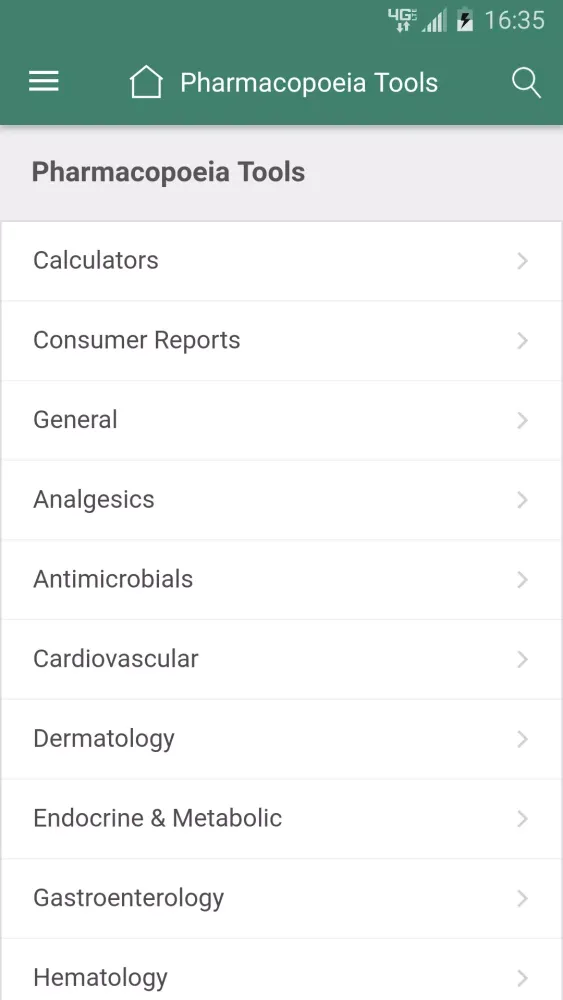Click the Antimicrobials chevron arrow
Image resolution: width=563 pixels, height=1000 pixels.
point(523,580)
